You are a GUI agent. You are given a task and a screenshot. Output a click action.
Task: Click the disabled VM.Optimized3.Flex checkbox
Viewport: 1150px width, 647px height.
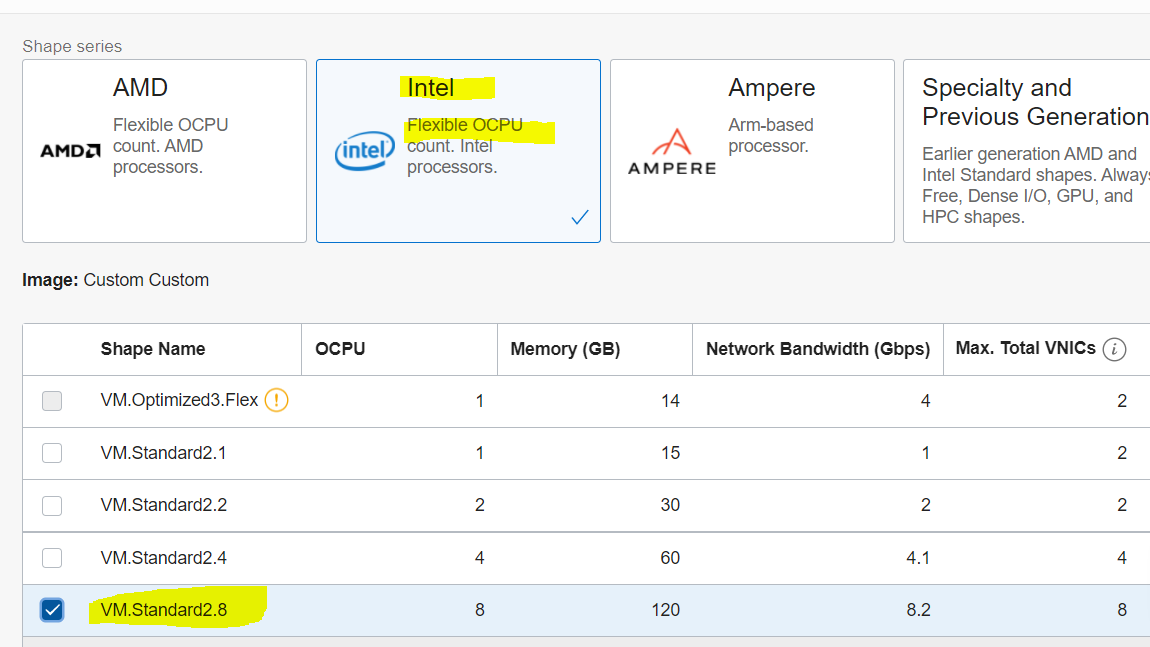[52, 401]
